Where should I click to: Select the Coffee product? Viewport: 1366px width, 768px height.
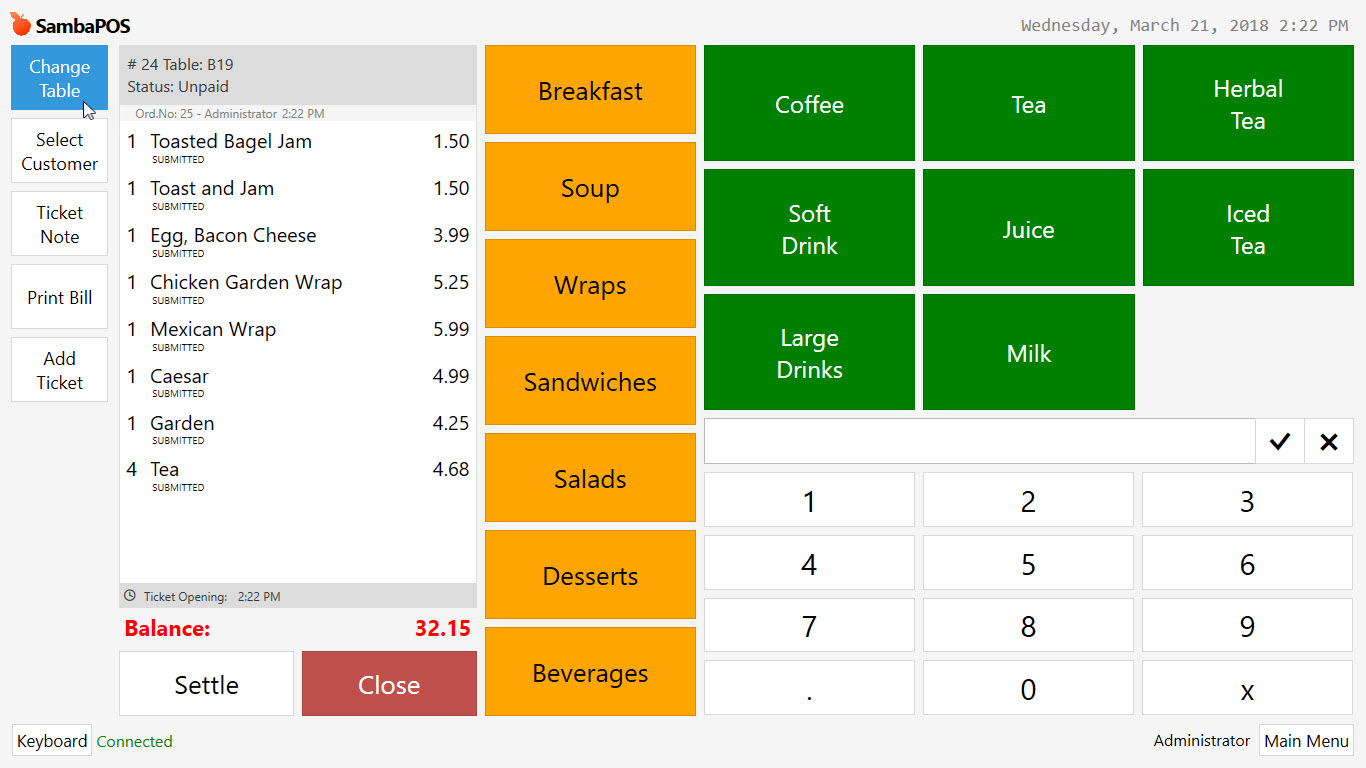pos(808,103)
